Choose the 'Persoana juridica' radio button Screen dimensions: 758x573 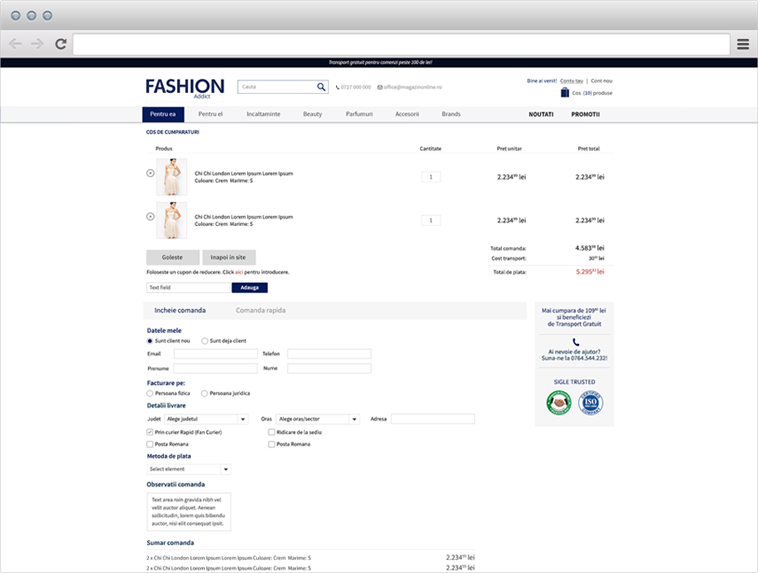tap(205, 393)
